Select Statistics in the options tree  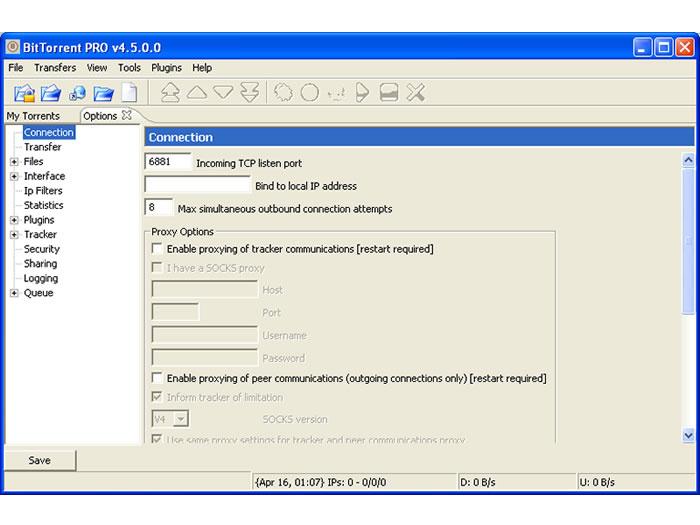pyautogui.click(x=43, y=205)
